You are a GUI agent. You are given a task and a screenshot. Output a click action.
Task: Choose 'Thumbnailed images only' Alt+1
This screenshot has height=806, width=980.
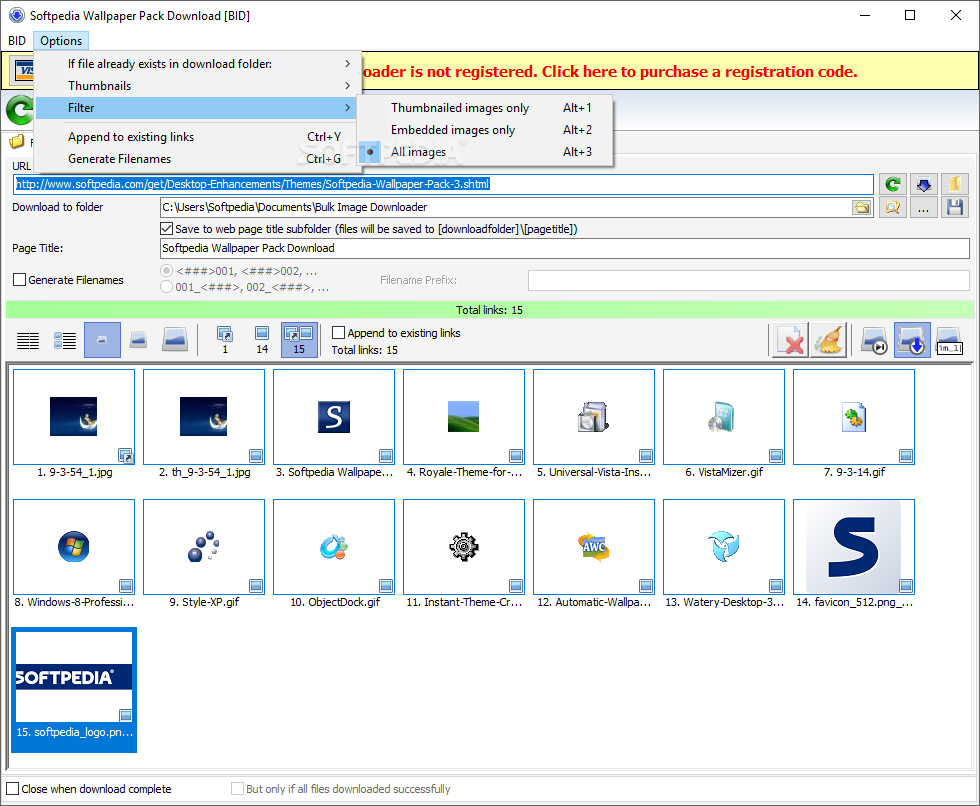[485, 108]
